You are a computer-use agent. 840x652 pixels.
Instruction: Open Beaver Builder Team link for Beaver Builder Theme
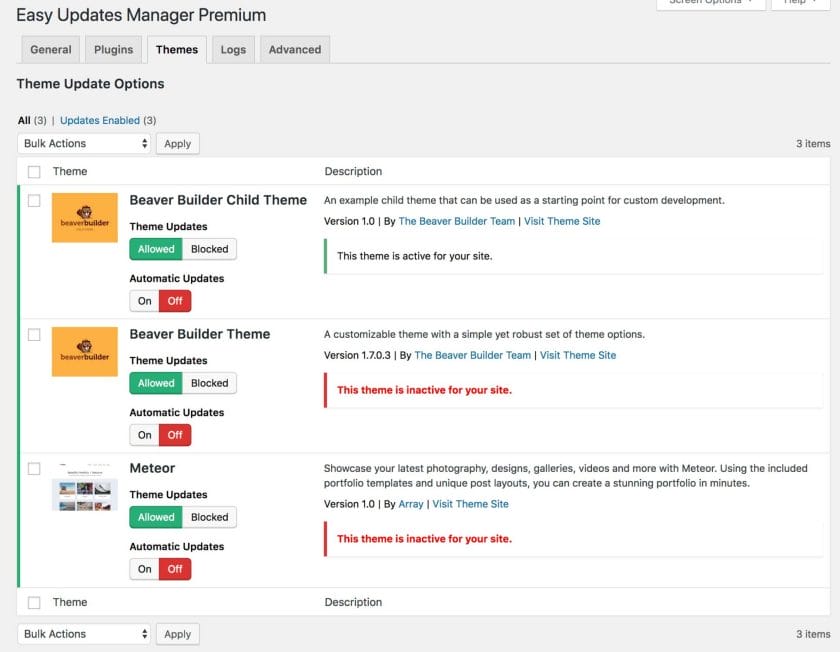point(472,355)
